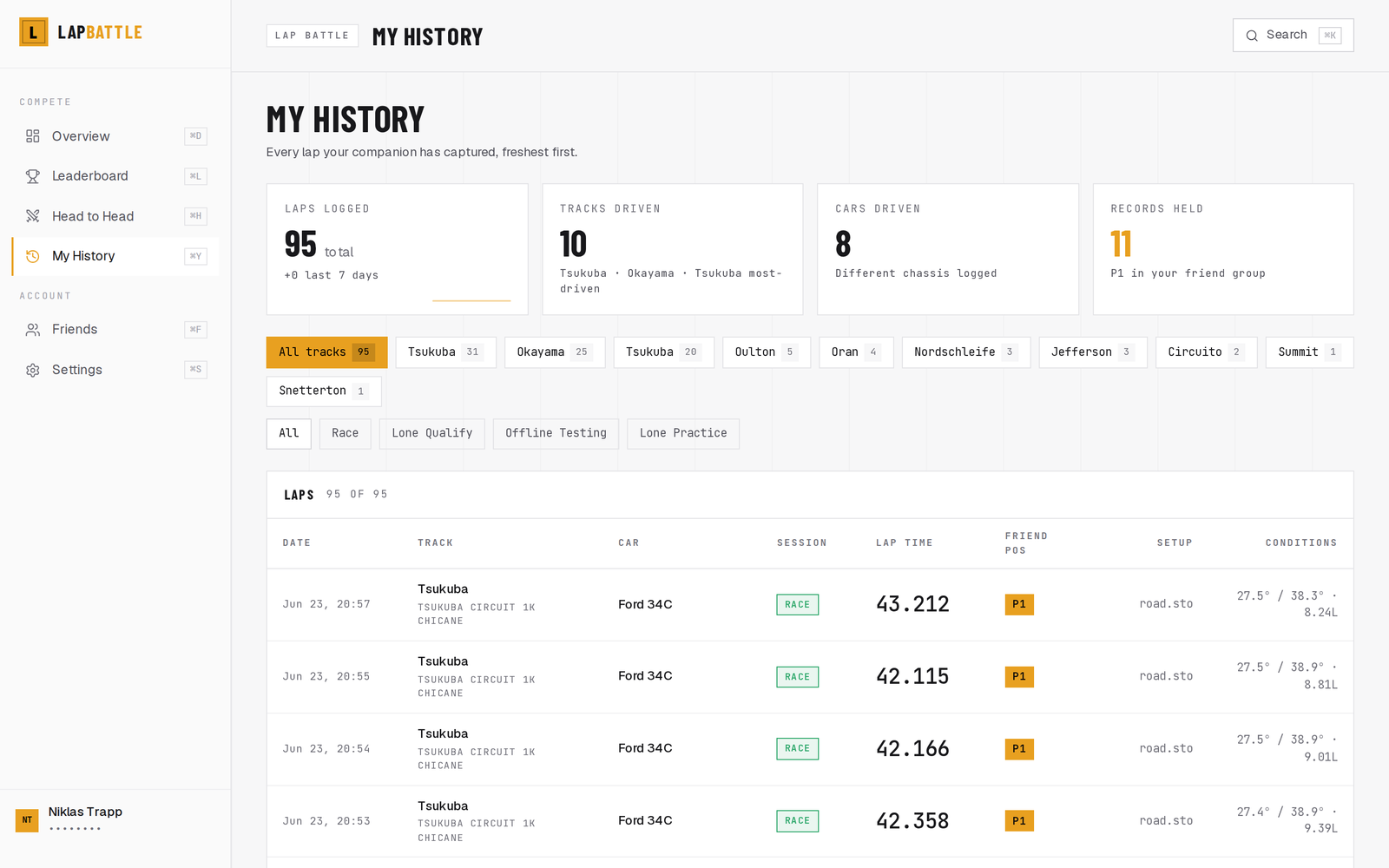Image resolution: width=1389 pixels, height=868 pixels.
Task: Click lap time 43.212
Action: point(912,604)
